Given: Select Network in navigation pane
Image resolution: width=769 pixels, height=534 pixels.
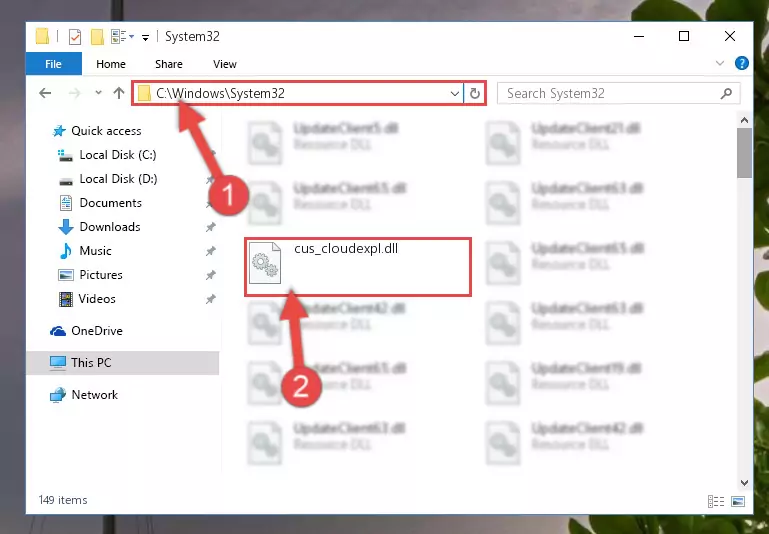Looking at the screenshot, I should 94,395.
